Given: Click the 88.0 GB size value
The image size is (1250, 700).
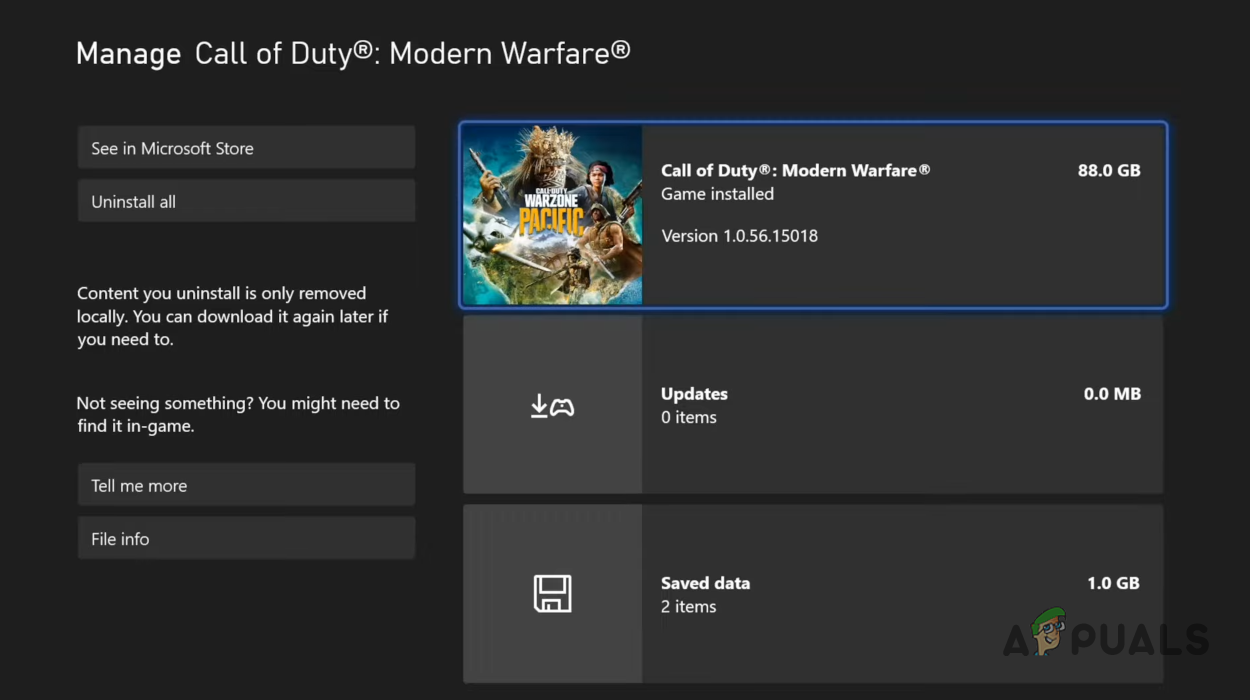Looking at the screenshot, I should [x=1109, y=170].
